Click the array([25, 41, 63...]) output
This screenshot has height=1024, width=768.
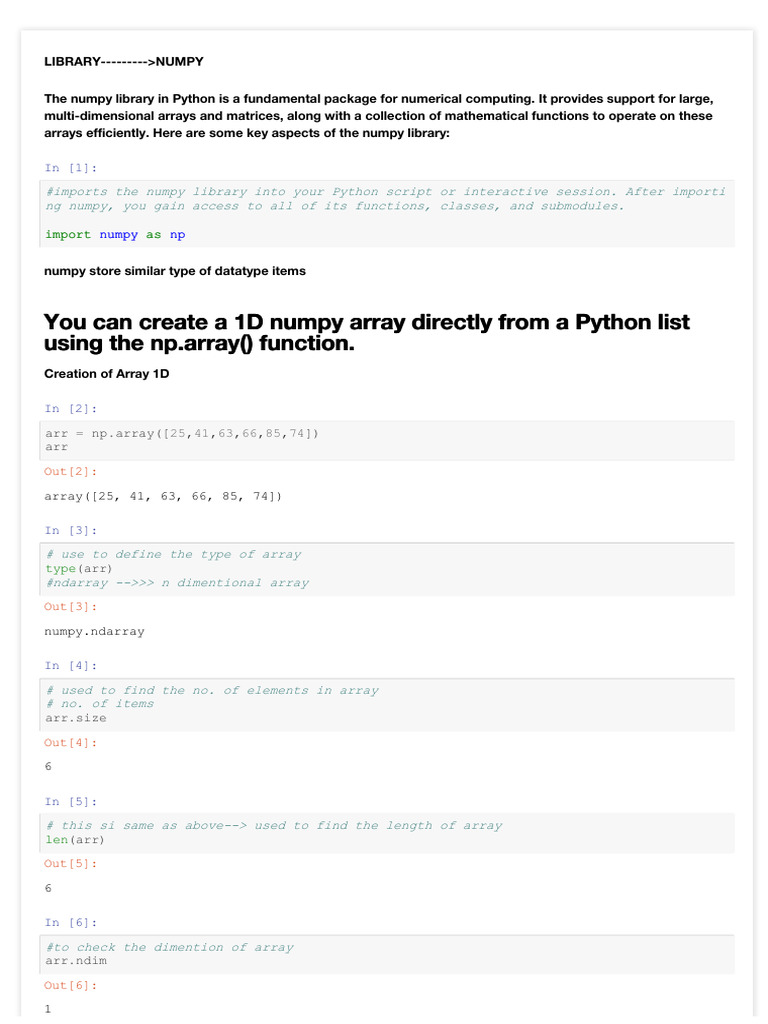point(164,496)
